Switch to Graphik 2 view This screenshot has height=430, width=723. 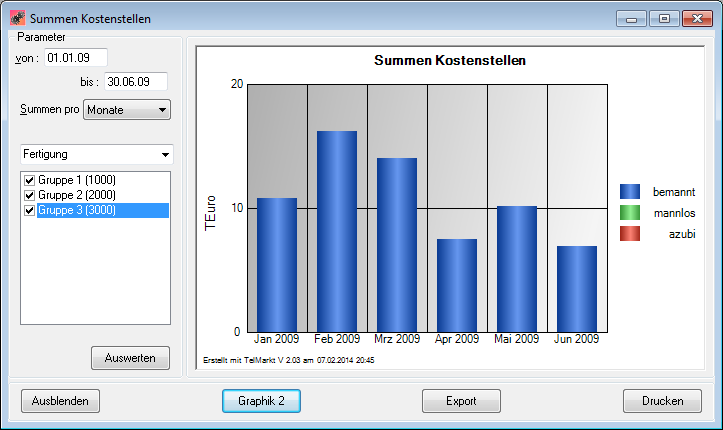[261, 401]
